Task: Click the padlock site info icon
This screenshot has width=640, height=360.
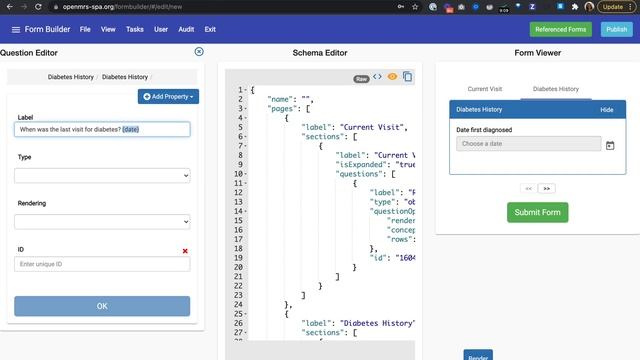Action: tap(56, 7)
